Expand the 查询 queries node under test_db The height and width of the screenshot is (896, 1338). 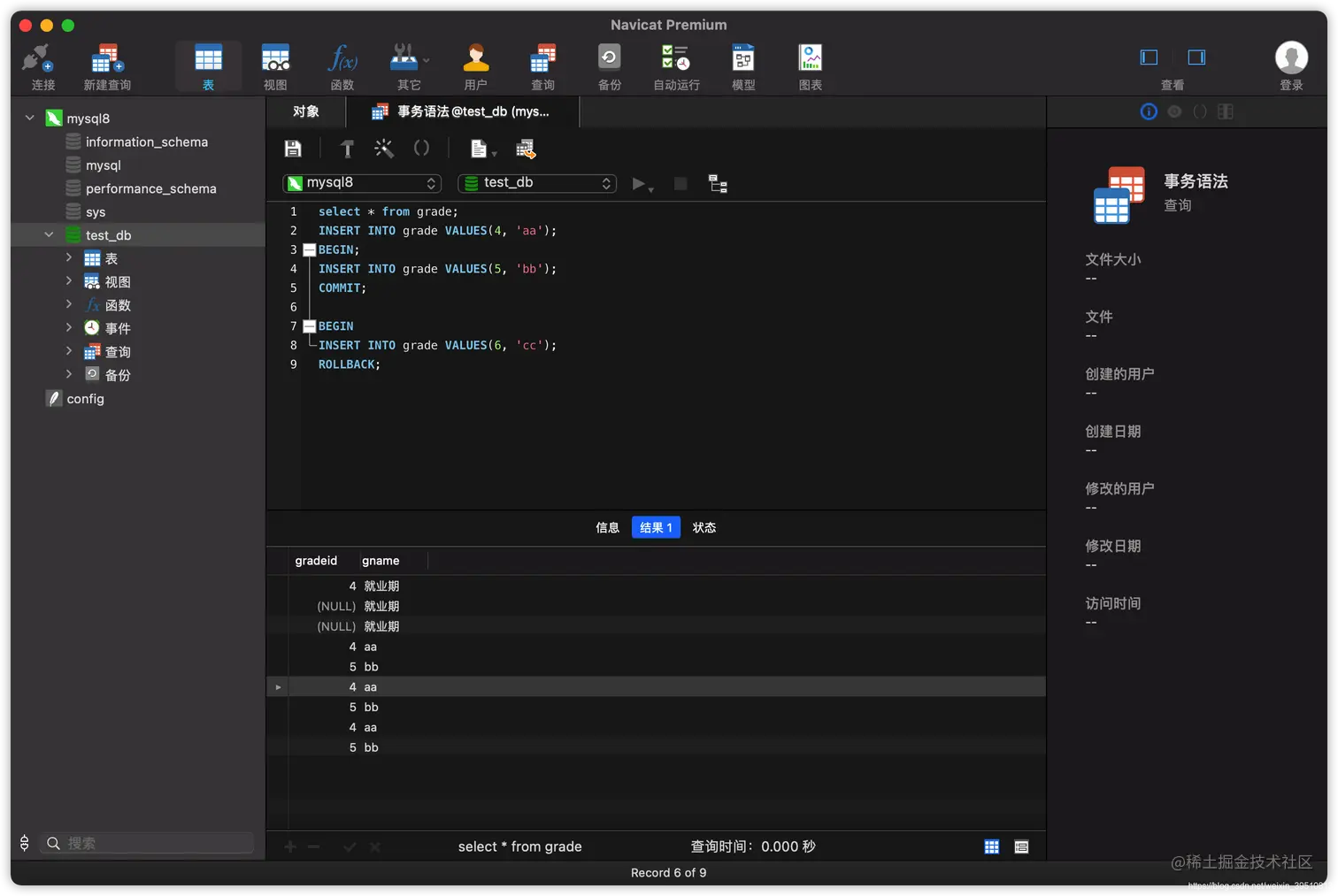tap(69, 351)
